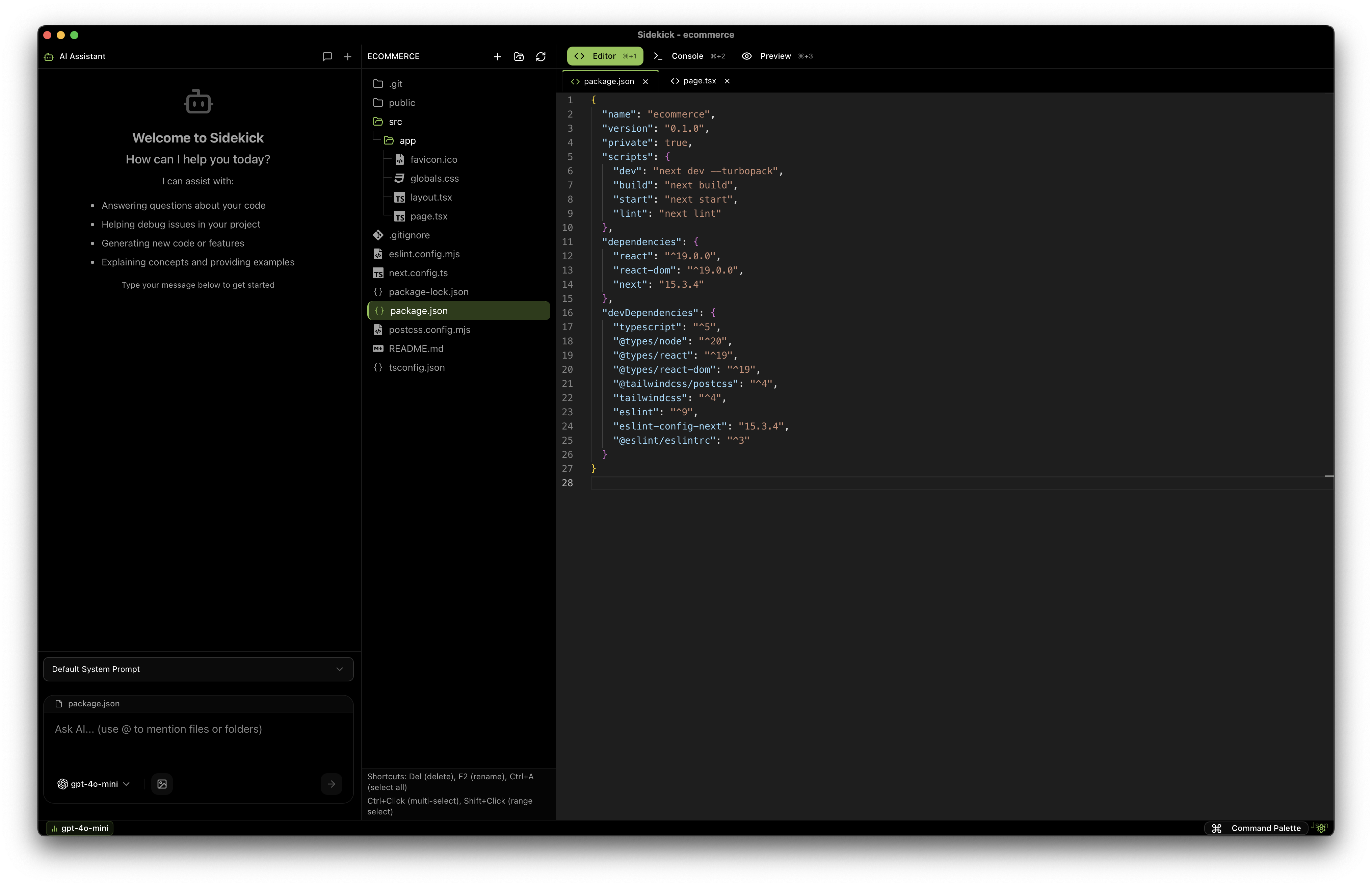Switch to the Preview tab
This screenshot has height=886, width=1372.
point(776,56)
